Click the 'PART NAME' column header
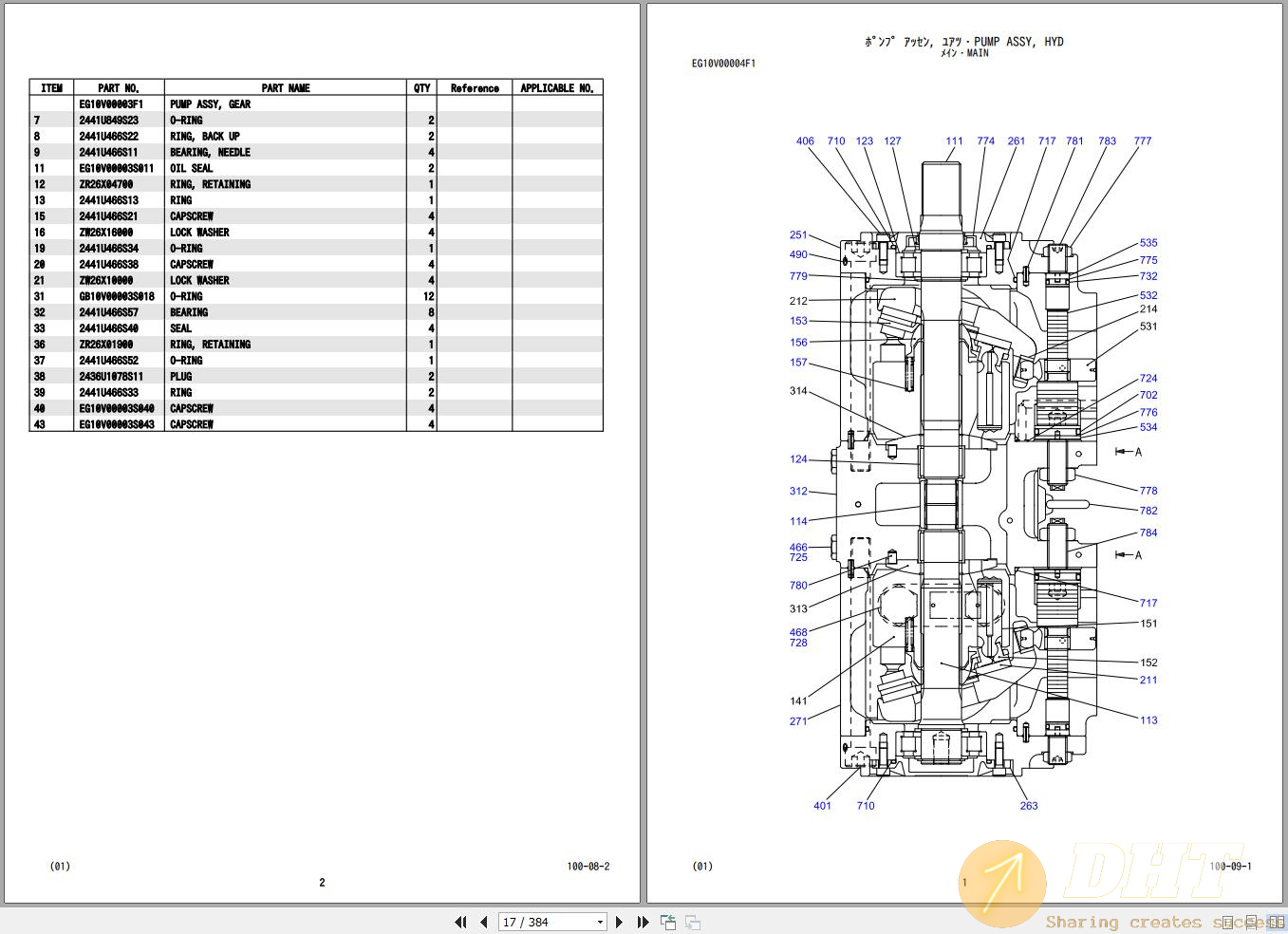 (286, 88)
